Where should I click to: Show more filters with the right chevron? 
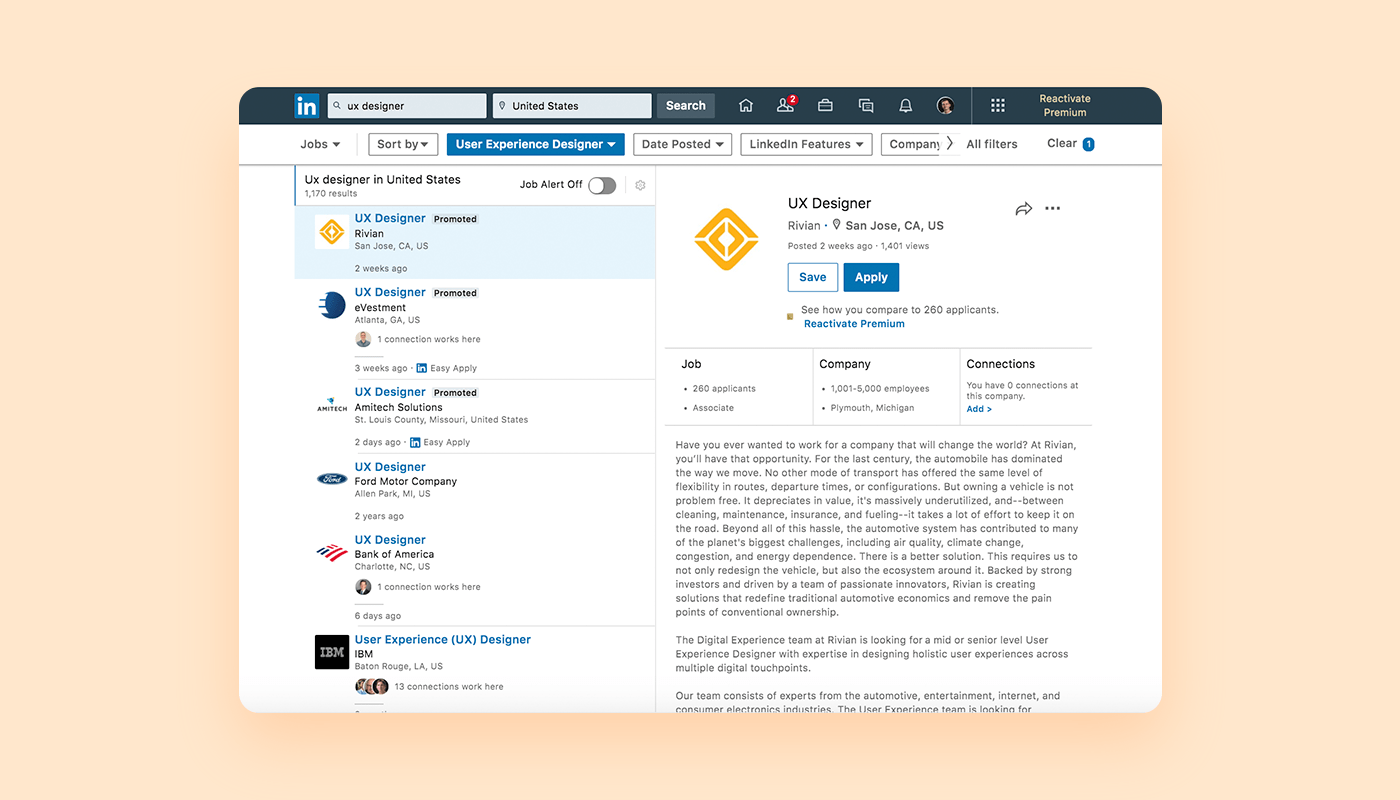coord(950,144)
